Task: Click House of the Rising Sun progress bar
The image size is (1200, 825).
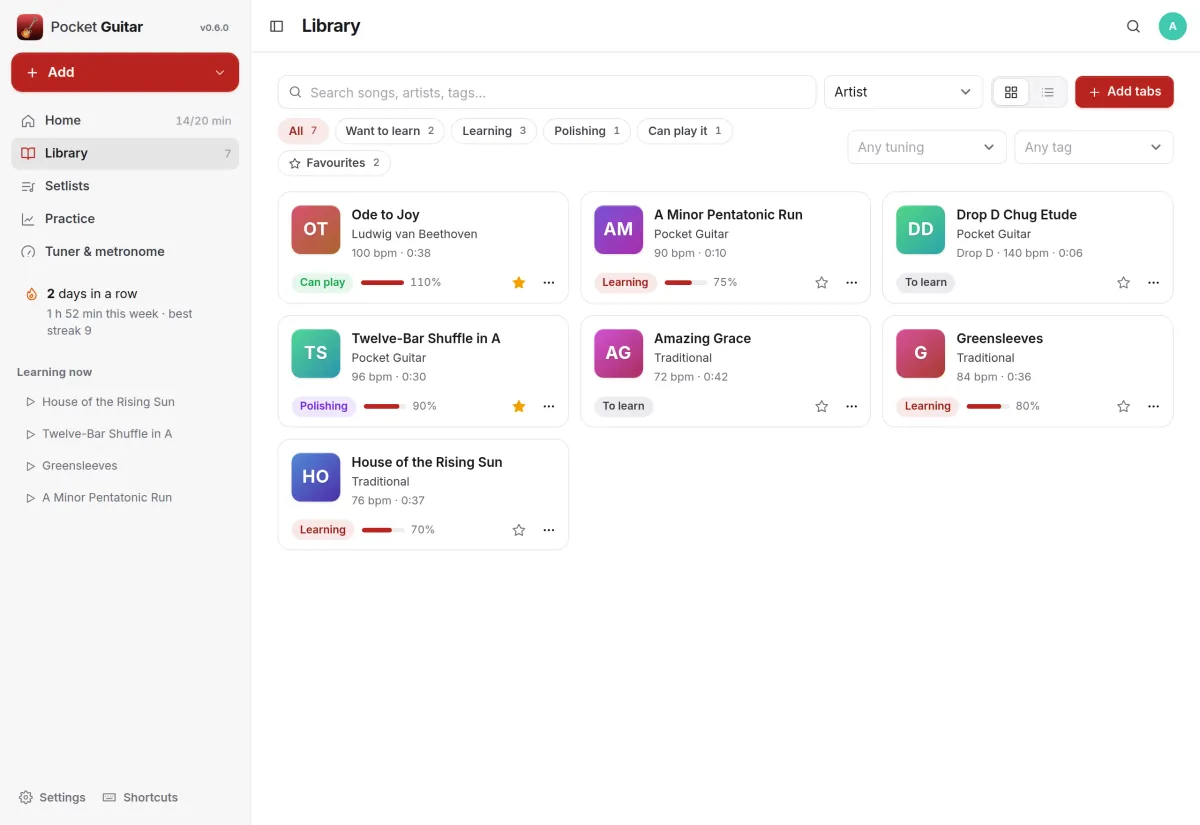Action: [383, 530]
